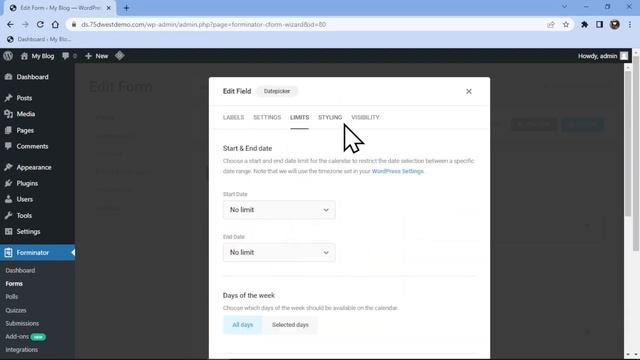Image resolution: width=640 pixels, height=360 pixels.
Task: Reload the browser page
Action: 40,24
